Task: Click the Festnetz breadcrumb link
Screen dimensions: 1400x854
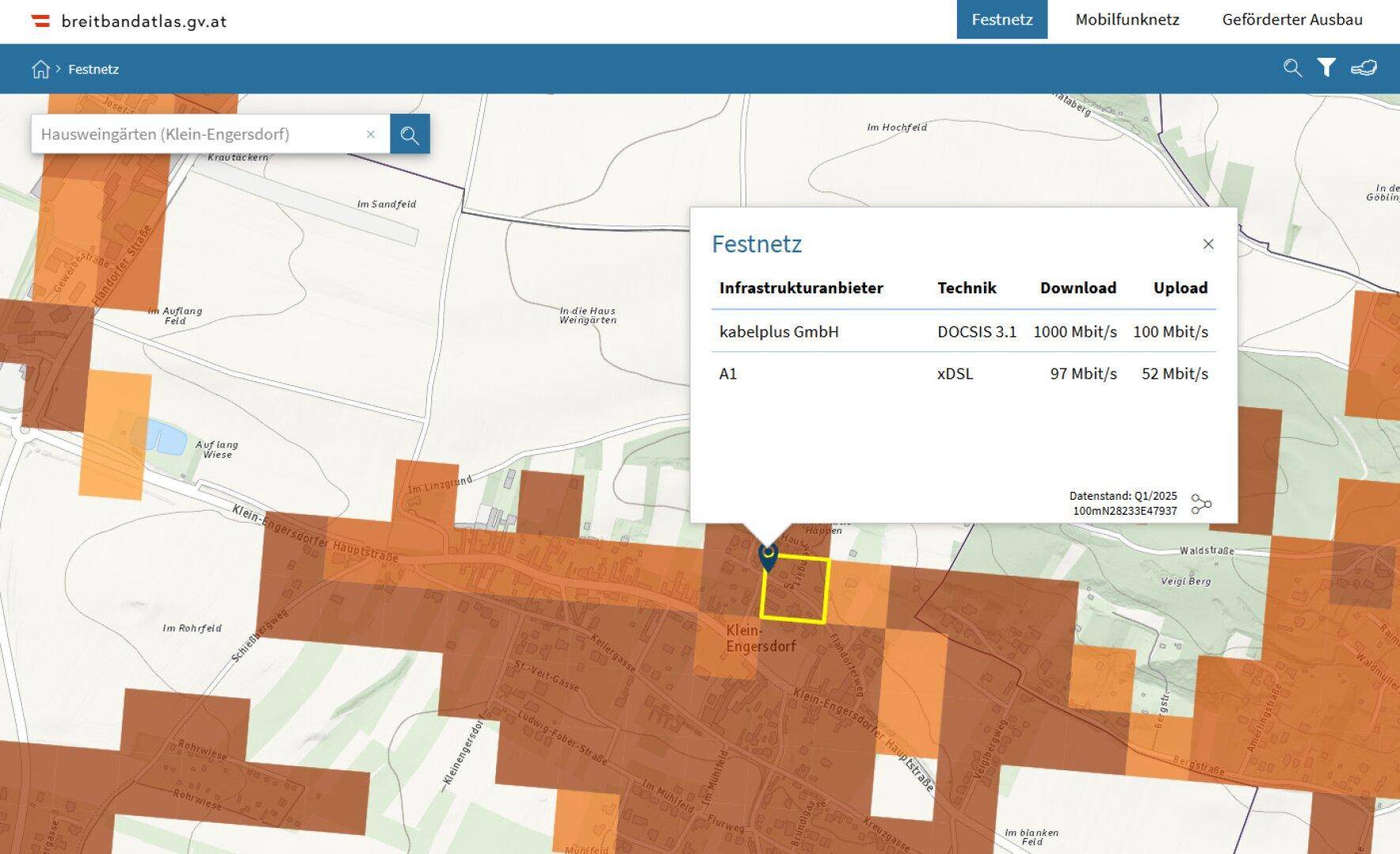Action: [93, 70]
